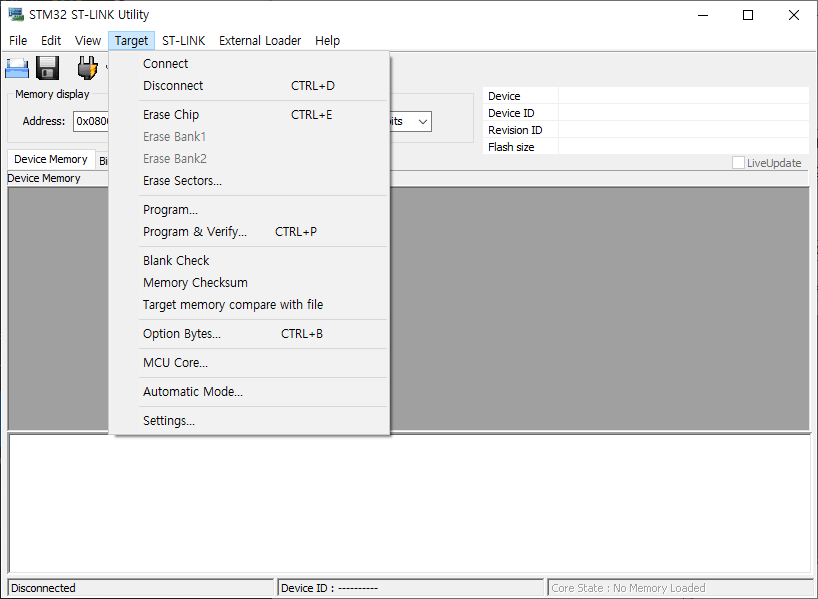This screenshot has height=599, width=818.
Task: Click the Revision ID value cell
Action: (683, 130)
